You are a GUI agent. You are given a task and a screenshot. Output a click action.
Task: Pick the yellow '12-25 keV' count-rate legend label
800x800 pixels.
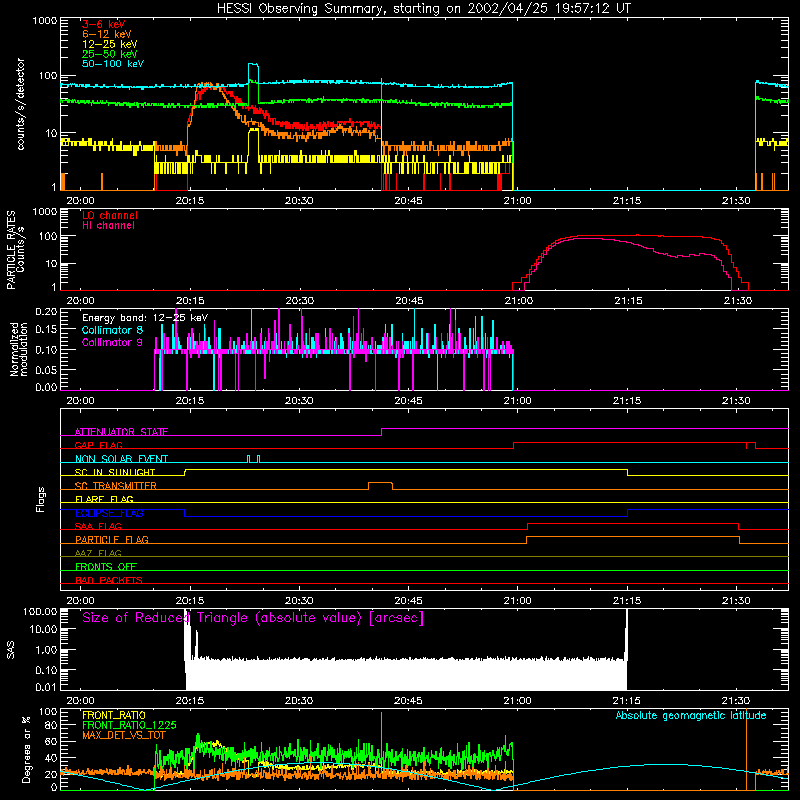point(110,44)
